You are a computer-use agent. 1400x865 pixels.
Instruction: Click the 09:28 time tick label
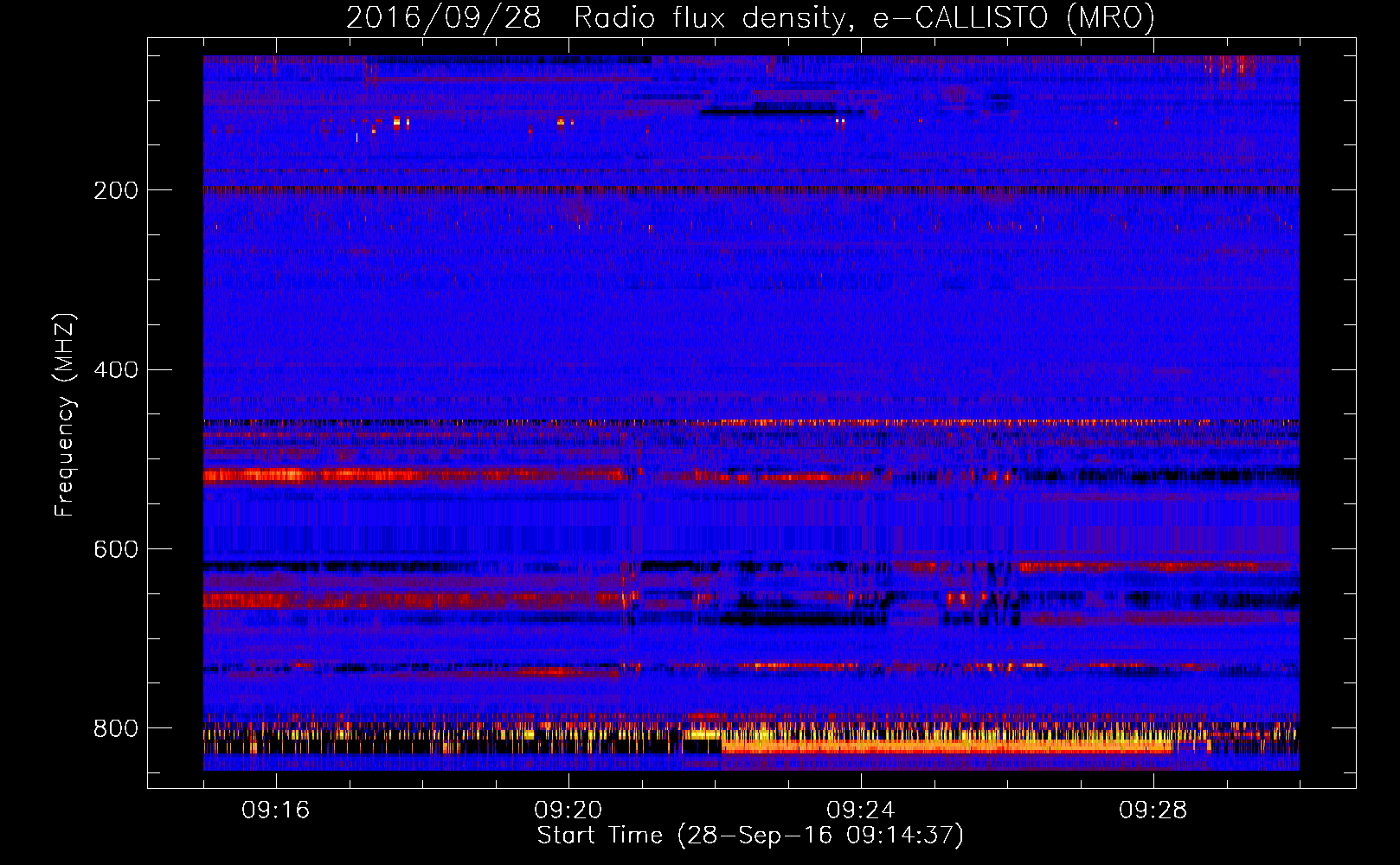1153,811
